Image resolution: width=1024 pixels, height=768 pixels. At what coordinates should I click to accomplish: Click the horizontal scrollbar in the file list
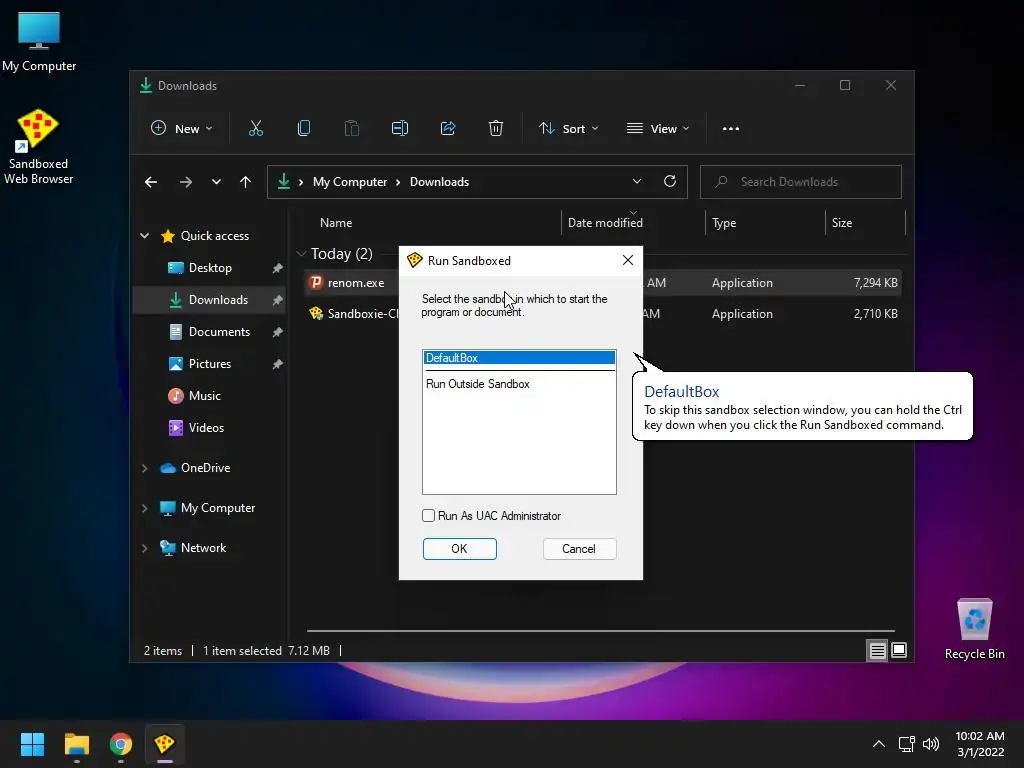point(601,631)
